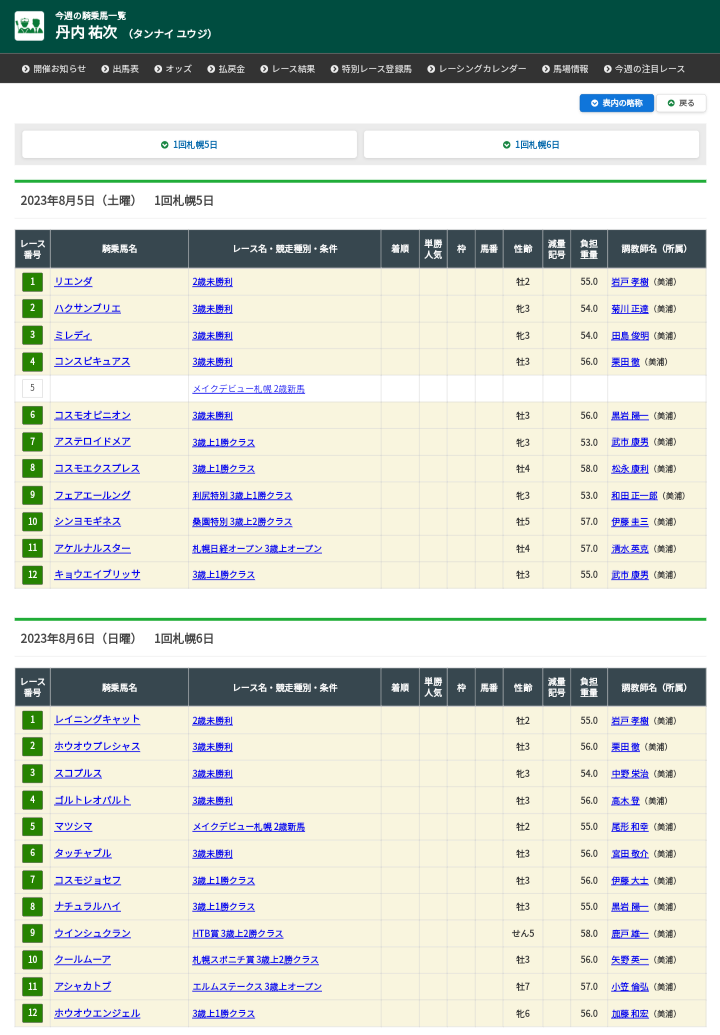Open the 札幌日経オープン 3歳上オープン race link

[257, 549]
